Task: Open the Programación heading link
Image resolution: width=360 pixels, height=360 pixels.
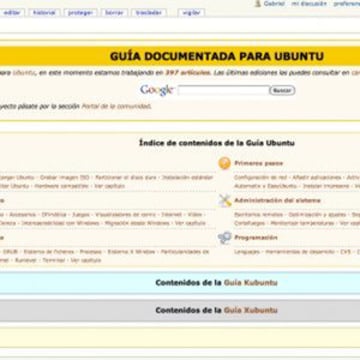Action: [256, 238]
